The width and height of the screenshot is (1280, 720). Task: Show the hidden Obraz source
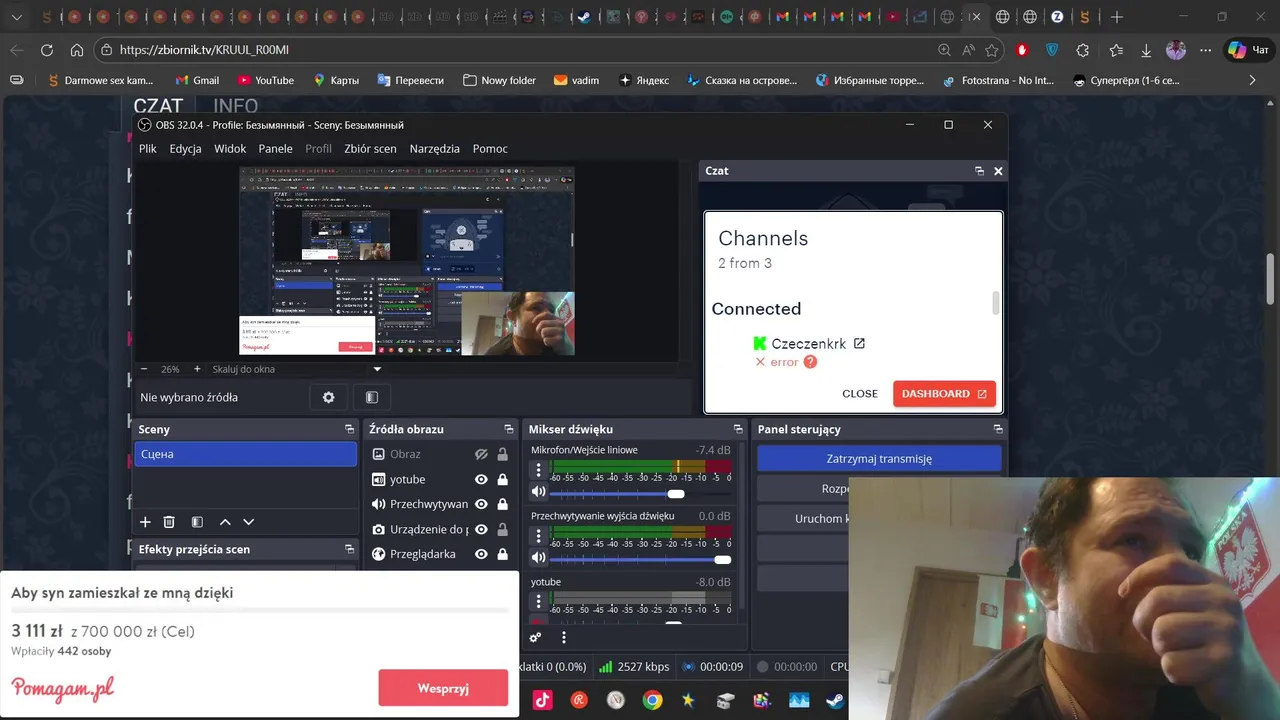pos(481,454)
